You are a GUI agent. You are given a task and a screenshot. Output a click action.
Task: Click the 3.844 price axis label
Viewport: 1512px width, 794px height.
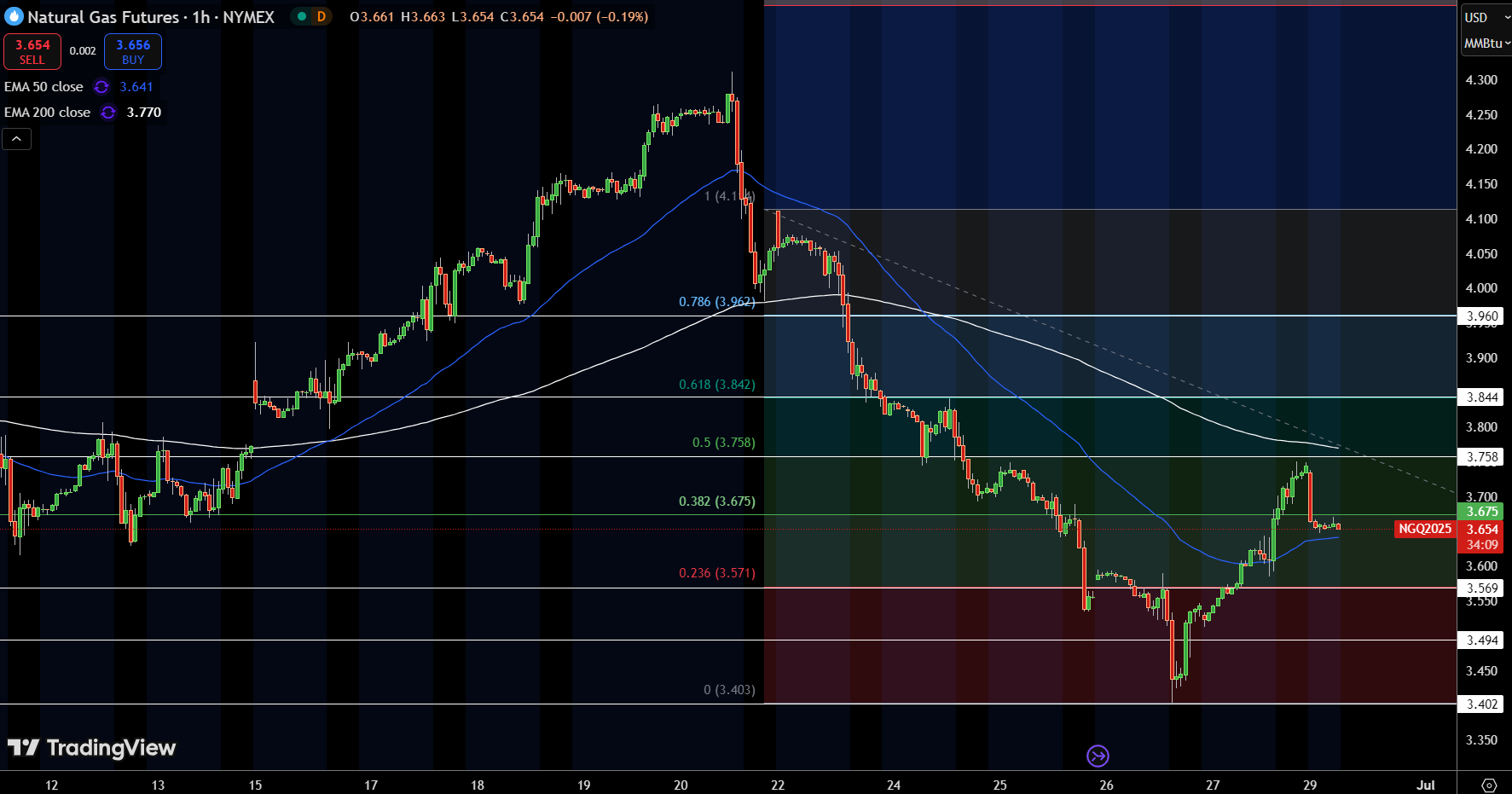pyautogui.click(x=1481, y=397)
